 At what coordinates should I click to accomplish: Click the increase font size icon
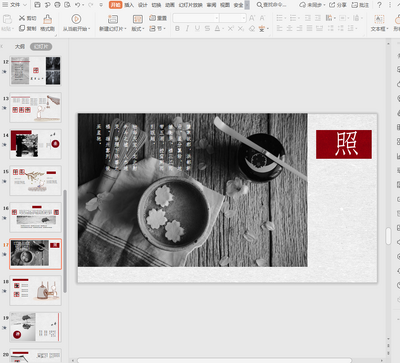pyautogui.click(x=252, y=18)
